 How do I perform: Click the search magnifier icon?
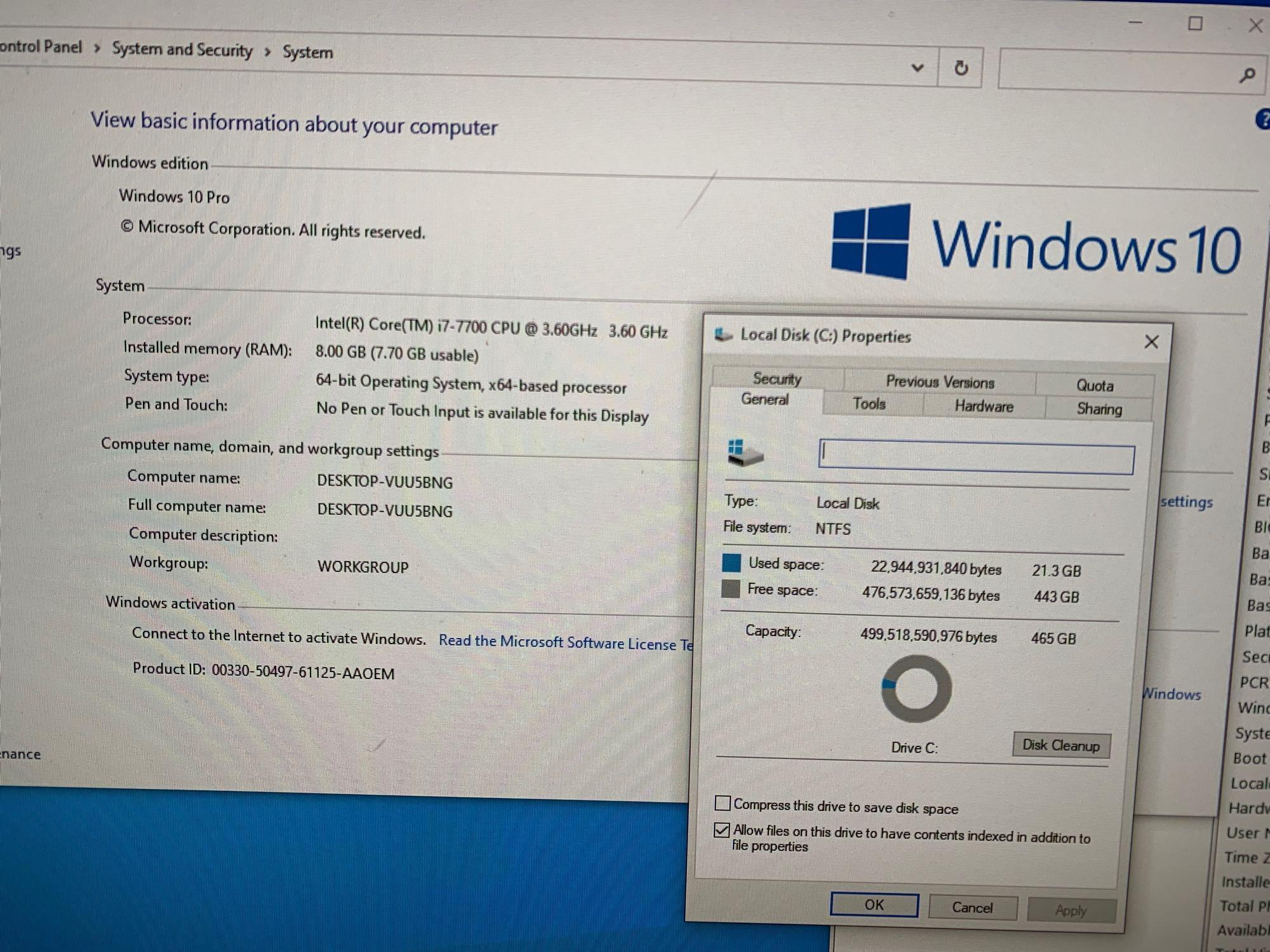(1247, 76)
